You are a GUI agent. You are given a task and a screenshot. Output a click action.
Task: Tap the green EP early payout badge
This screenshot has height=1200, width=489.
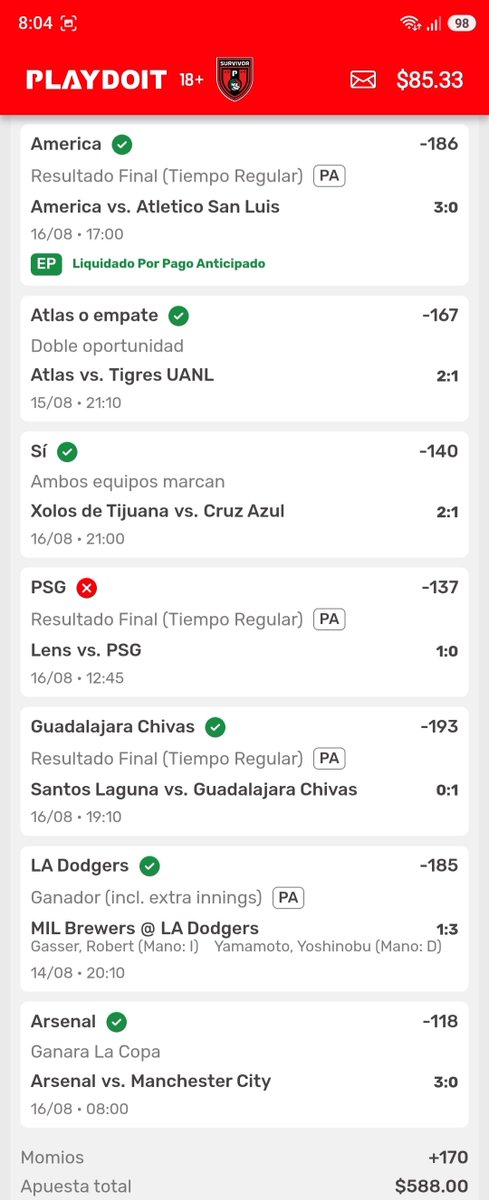point(46,264)
